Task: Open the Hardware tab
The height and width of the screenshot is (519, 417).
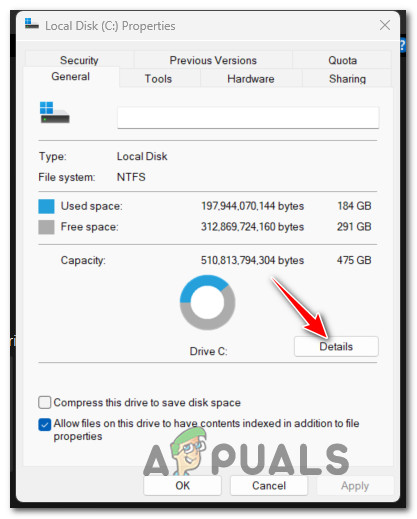Action: click(x=251, y=79)
